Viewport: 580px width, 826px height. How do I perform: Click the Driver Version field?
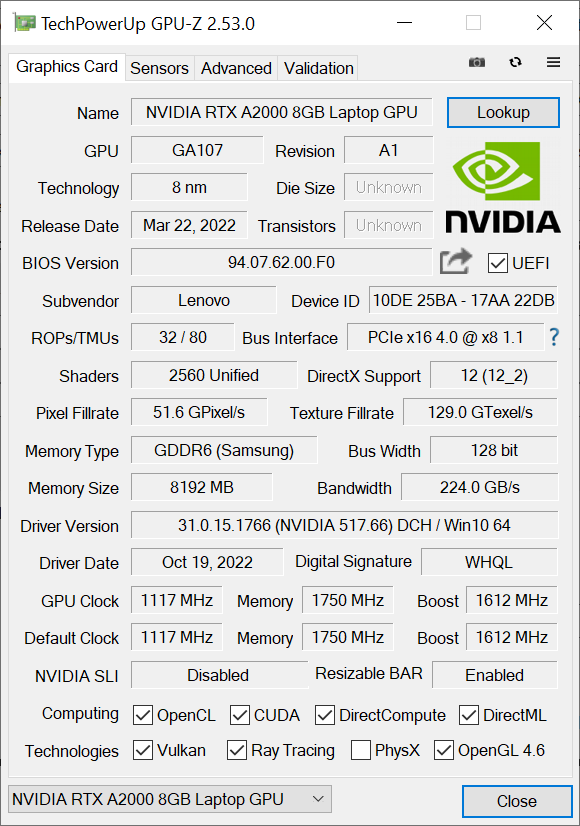tap(344, 525)
